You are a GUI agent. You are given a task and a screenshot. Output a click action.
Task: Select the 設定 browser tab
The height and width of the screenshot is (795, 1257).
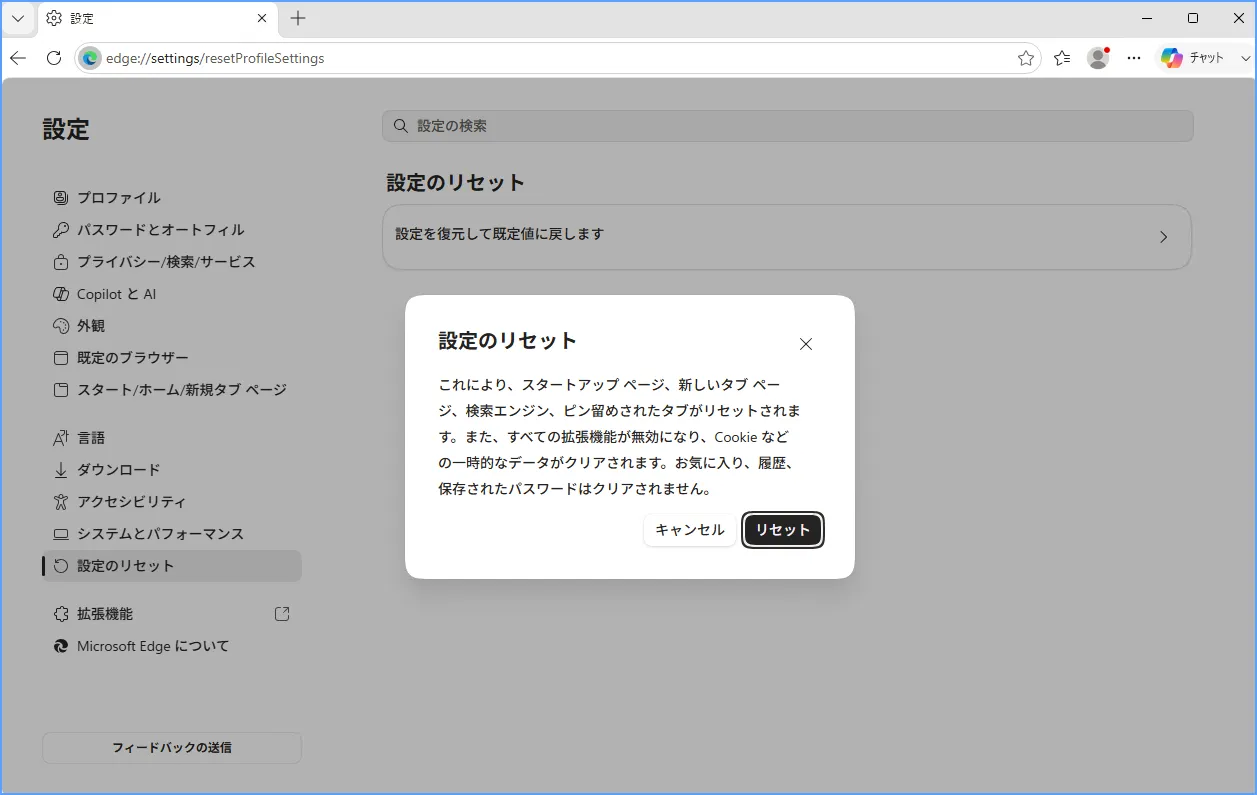[x=158, y=18]
